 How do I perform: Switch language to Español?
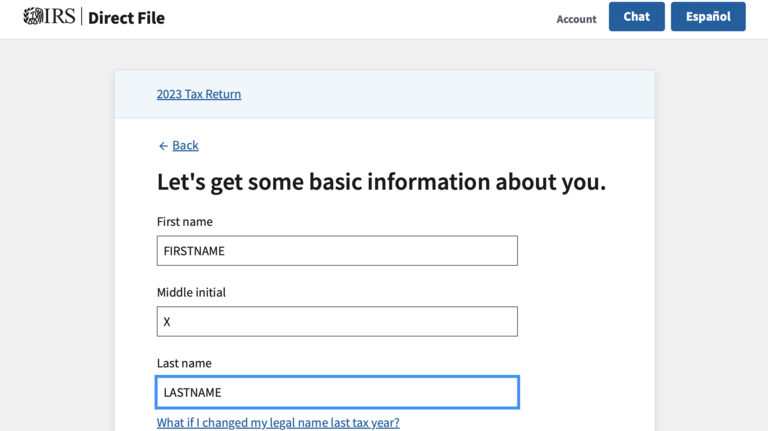click(x=708, y=17)
